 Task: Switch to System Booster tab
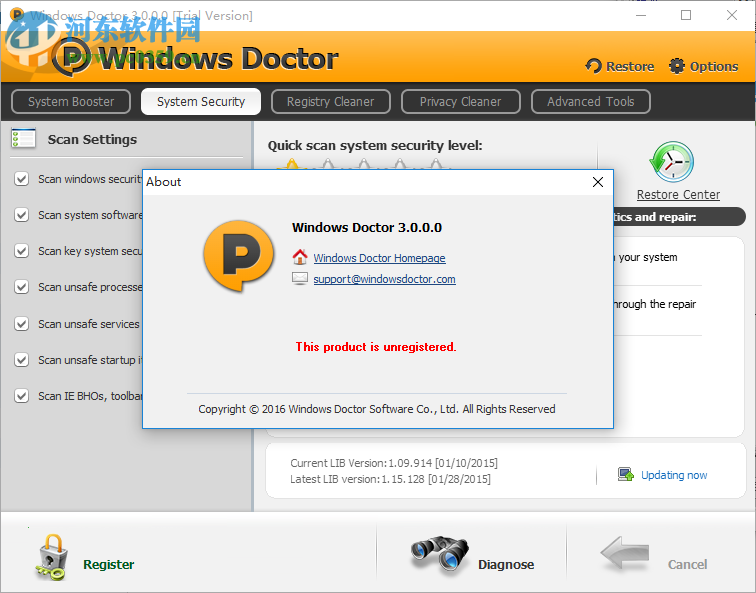pos(71,102)
